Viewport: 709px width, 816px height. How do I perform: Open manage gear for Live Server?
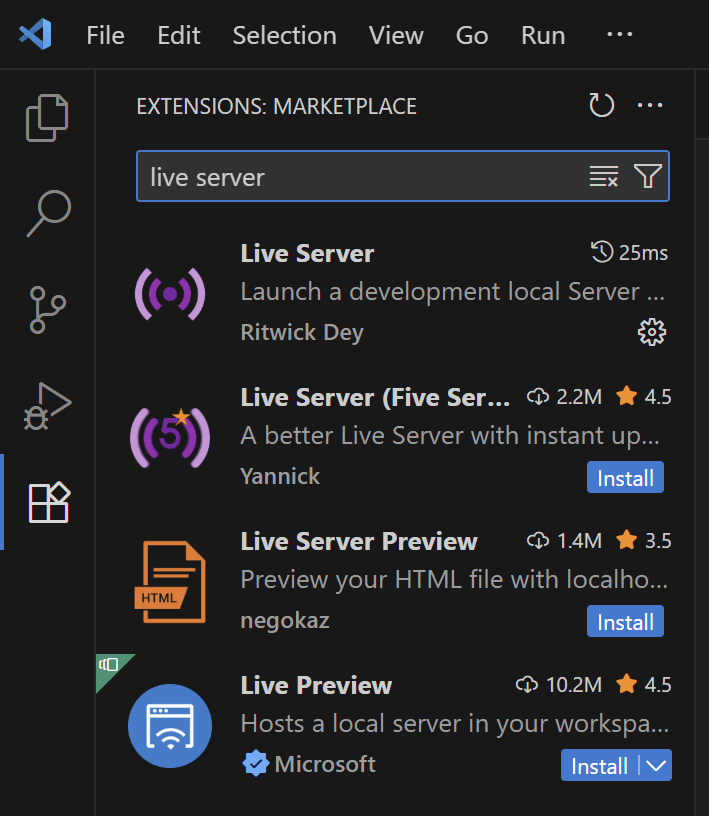(x=652, y=332)
